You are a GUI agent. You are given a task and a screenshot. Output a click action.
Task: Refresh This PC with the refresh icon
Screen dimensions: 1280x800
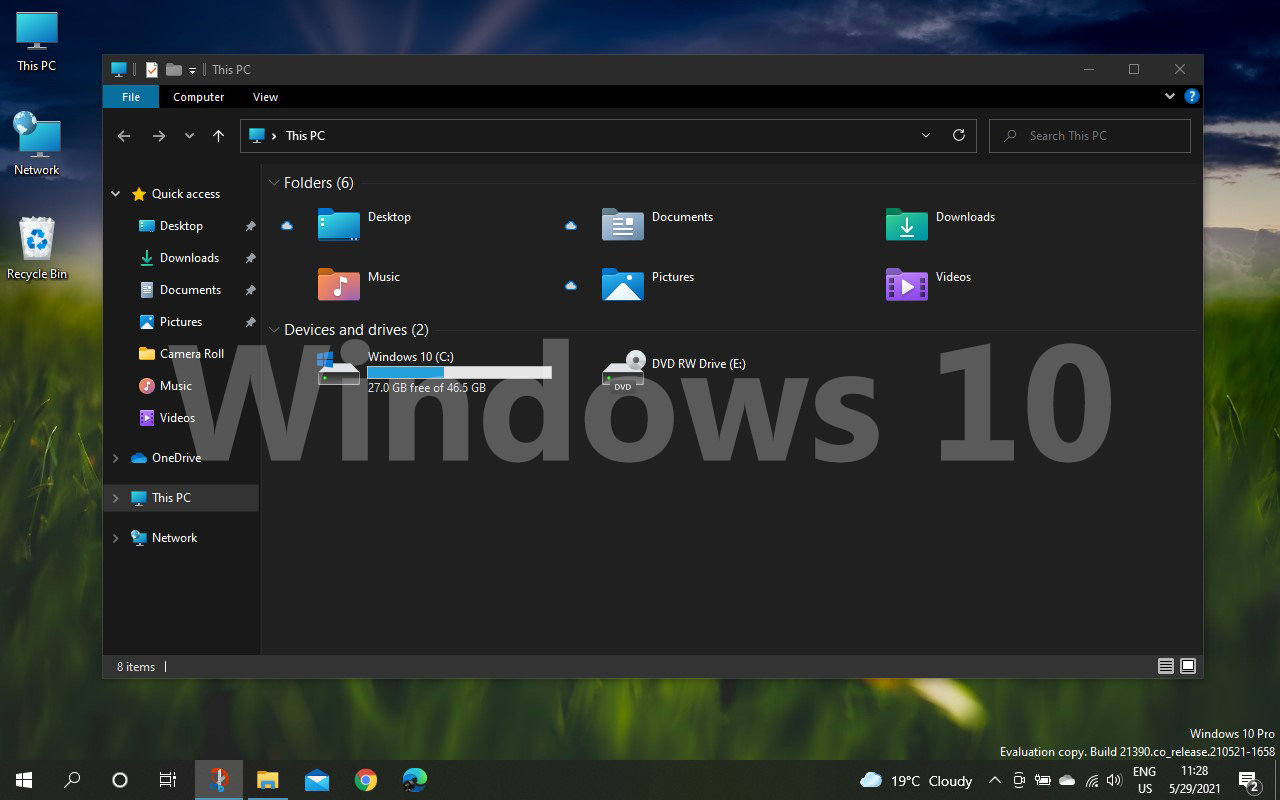[x=958, y=135]
